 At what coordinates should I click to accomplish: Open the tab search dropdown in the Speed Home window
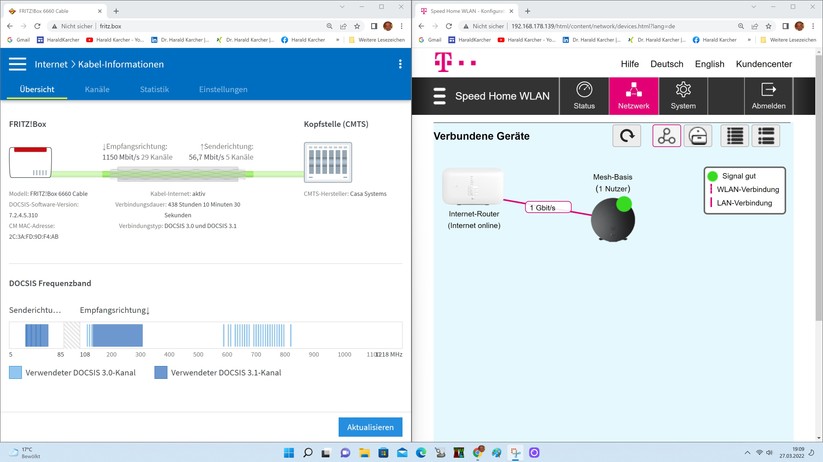coord(754,7)
